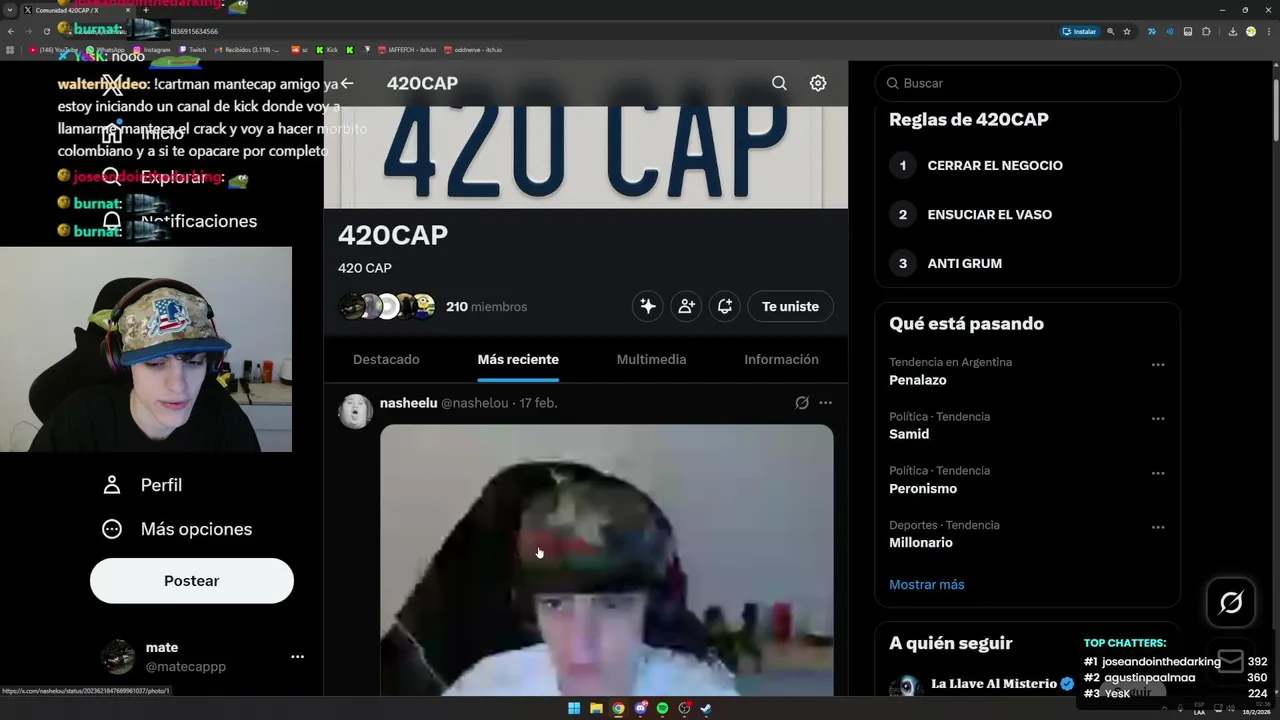Open the Windows Start menu
This screenshot has width=1280, height=720.
point(574,709)
